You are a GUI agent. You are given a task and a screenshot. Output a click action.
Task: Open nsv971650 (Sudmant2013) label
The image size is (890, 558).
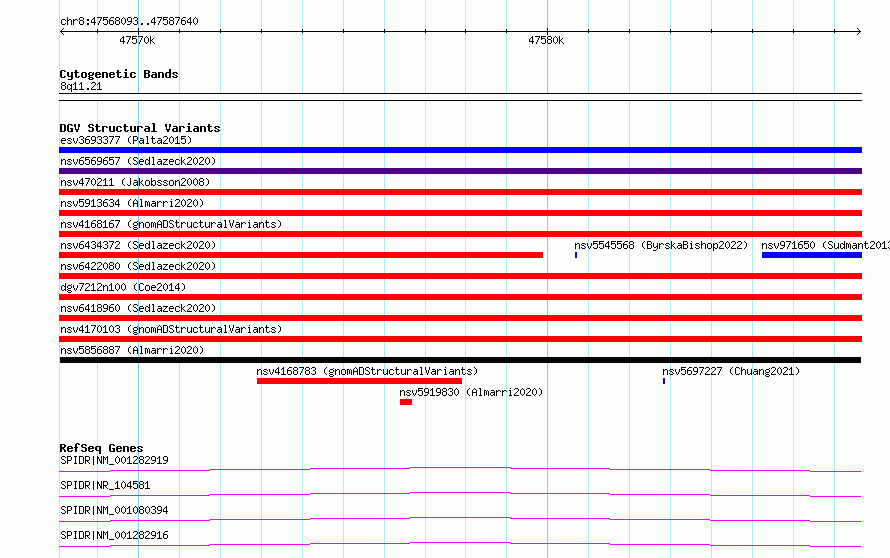[x=825, y=245]
